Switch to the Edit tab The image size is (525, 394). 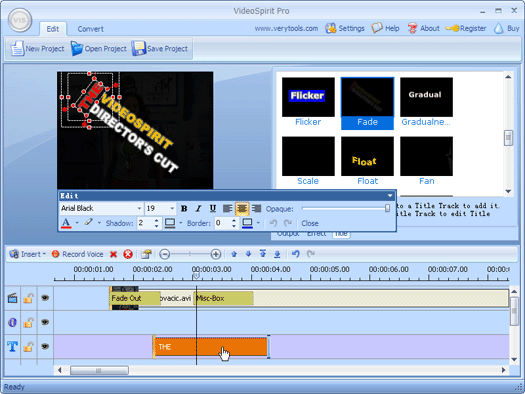pos(53,29)
